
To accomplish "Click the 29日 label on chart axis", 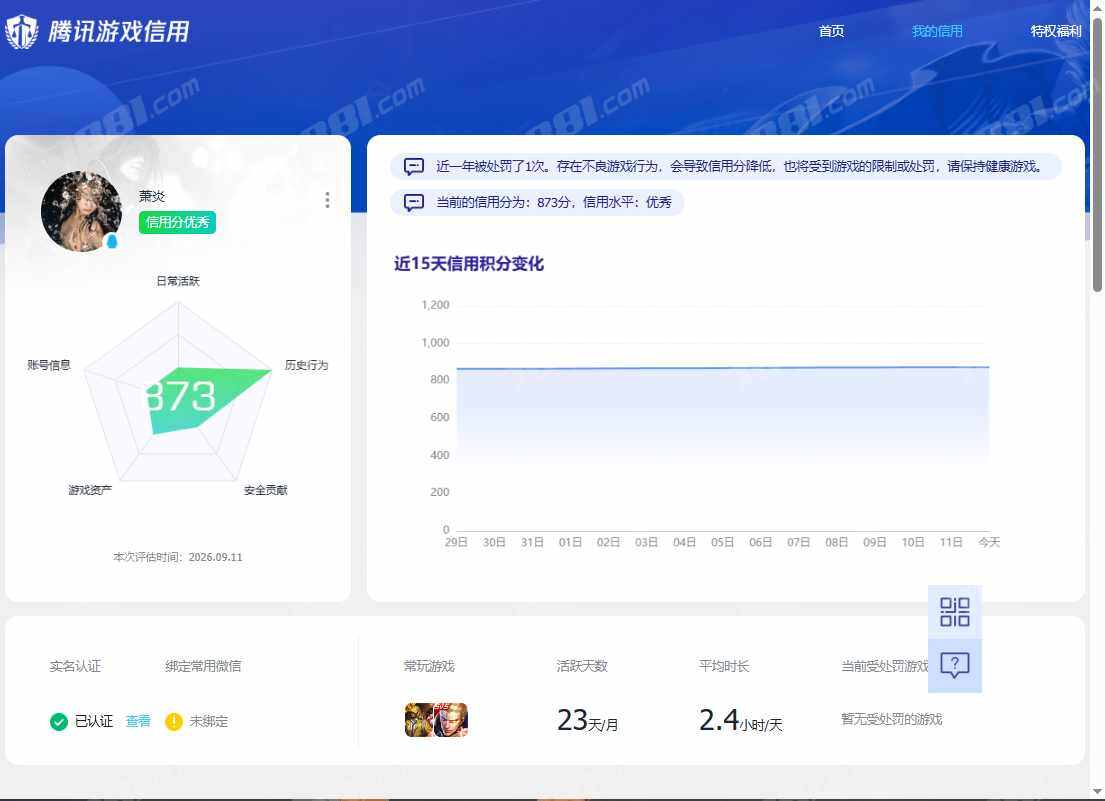I will click(456, 542).
